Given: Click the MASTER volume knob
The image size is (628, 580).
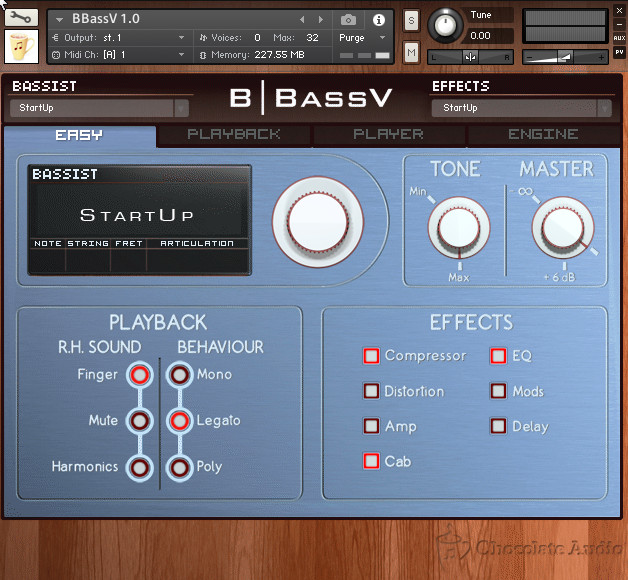Looking at the screenshot, I should (563, 228).
